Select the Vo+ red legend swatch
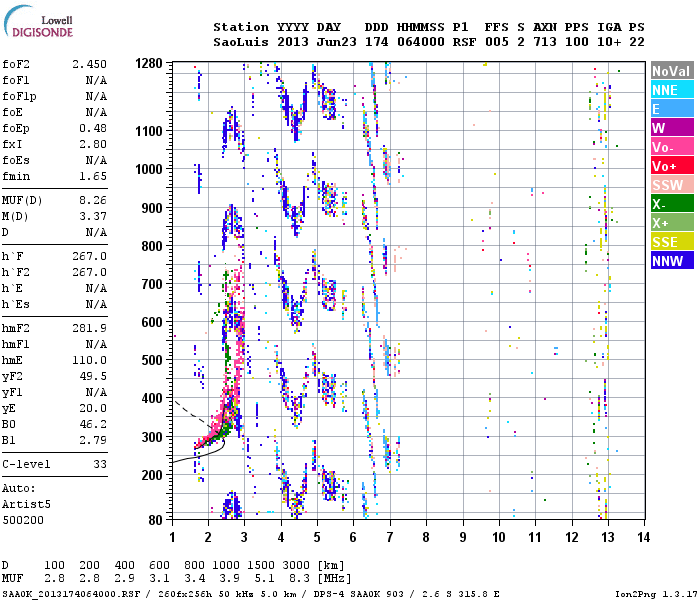 coord(672,166)
